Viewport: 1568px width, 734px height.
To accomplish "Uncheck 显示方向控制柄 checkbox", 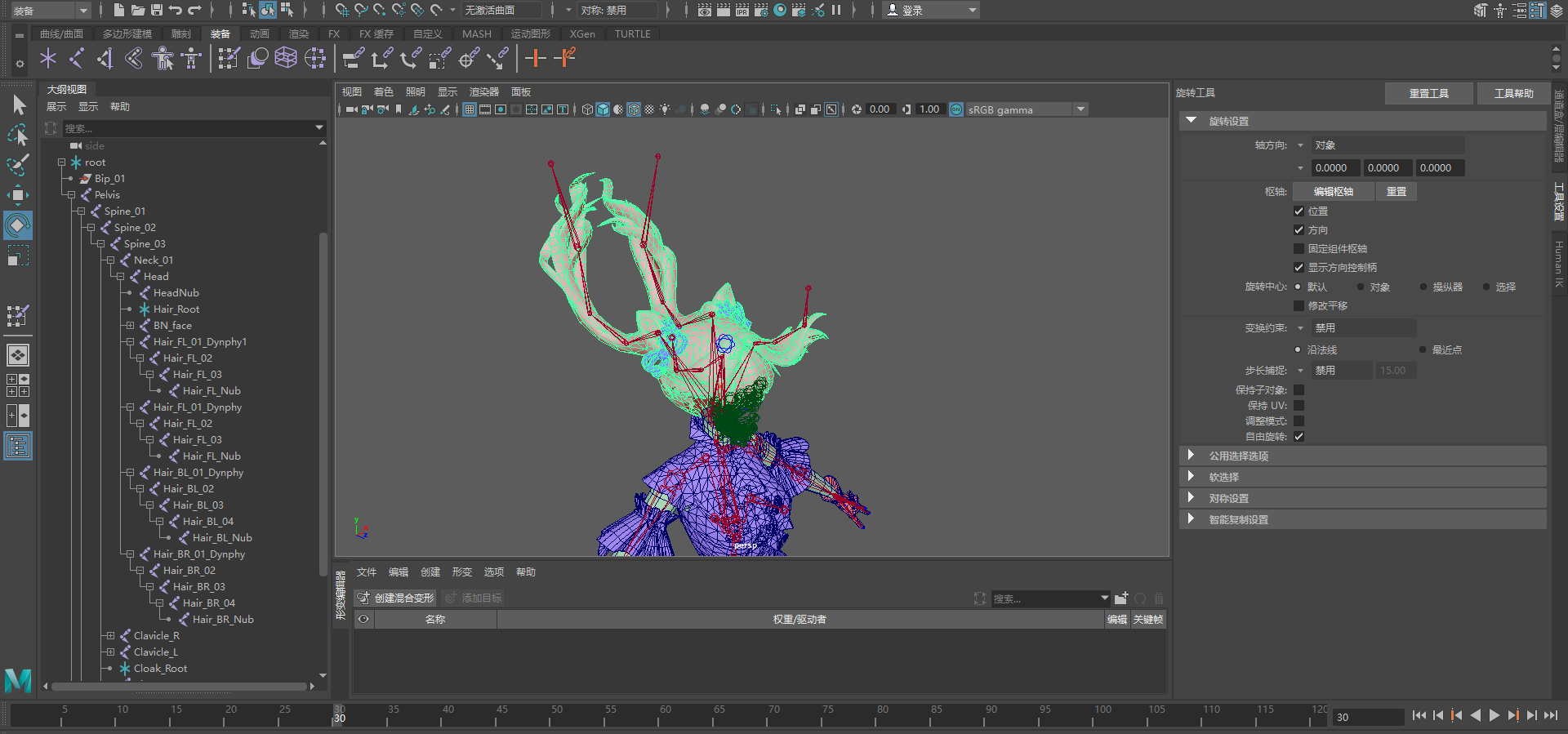I will [1298, 267].
